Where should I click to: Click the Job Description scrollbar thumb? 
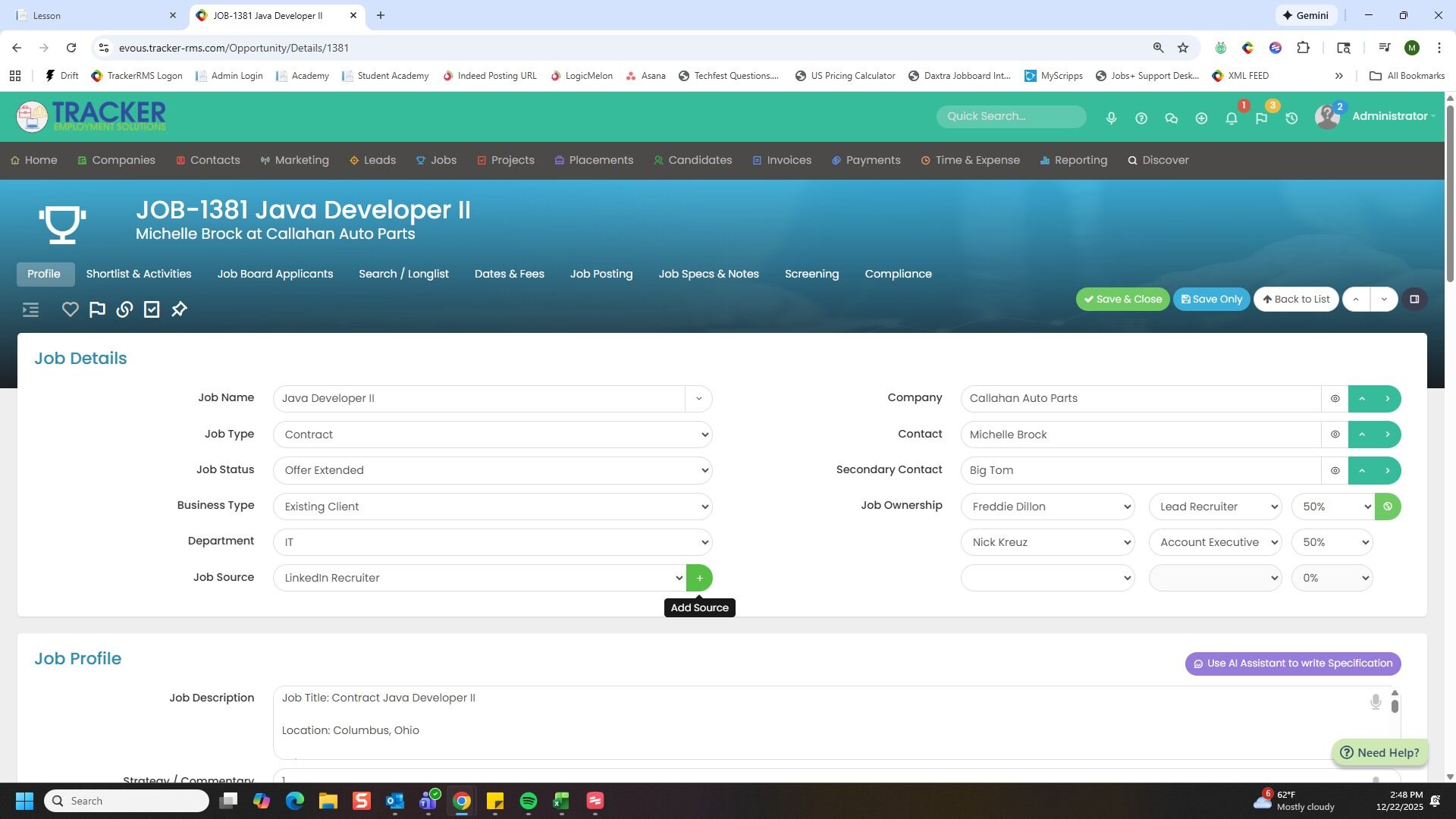[1395, 706]
